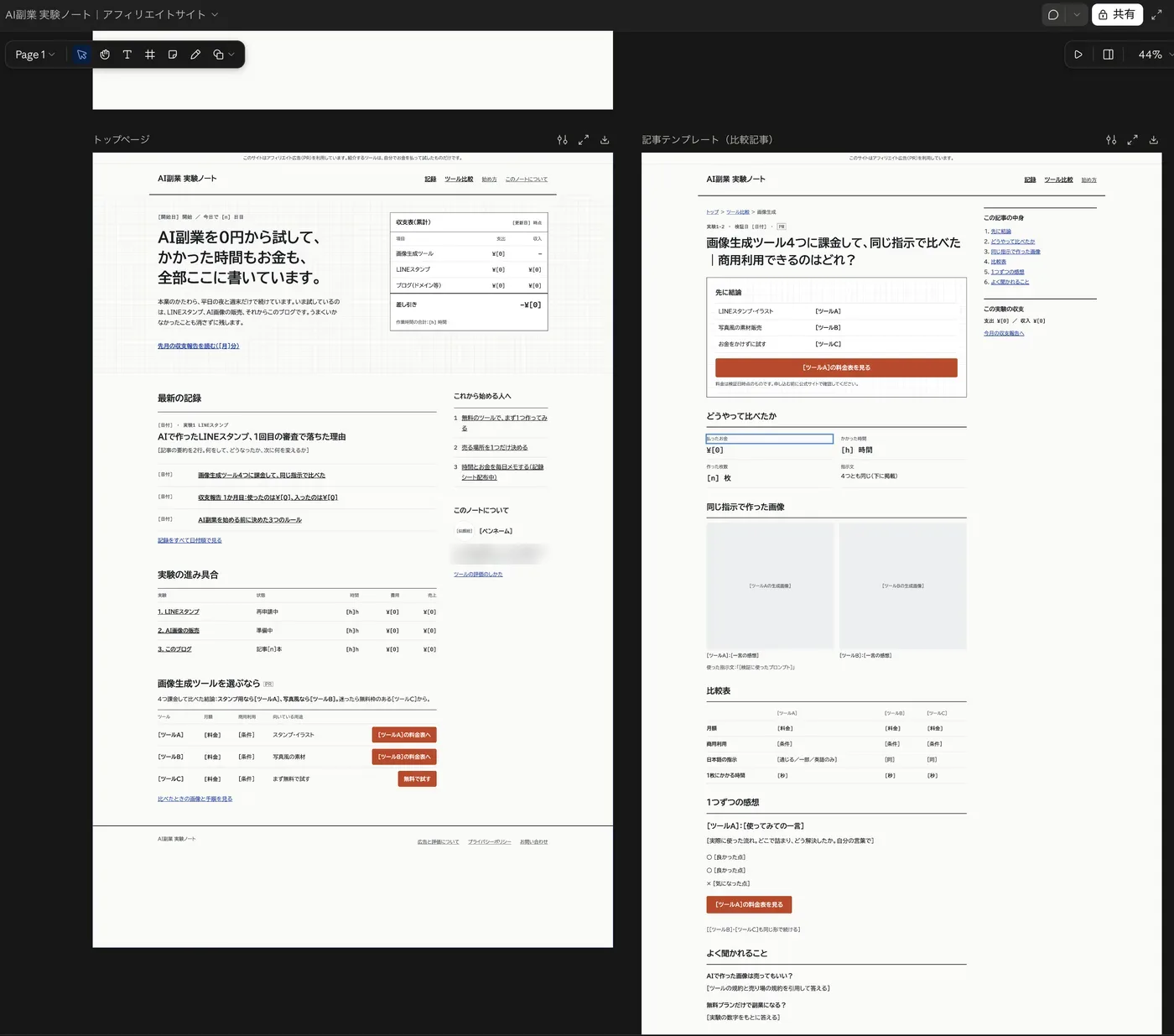Open the comments panel icon

click(x=1053, y=14)
